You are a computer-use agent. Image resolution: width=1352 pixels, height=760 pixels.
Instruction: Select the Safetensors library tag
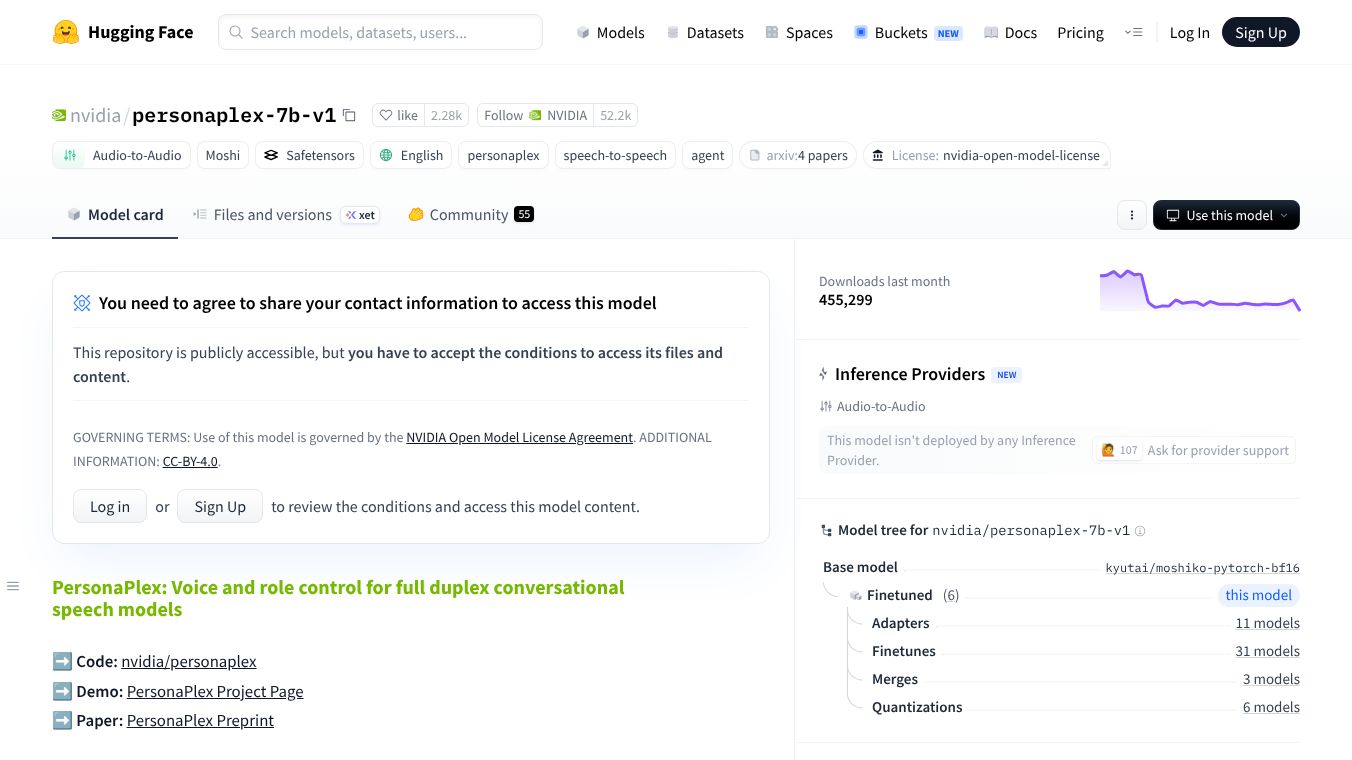coord(309,155)
